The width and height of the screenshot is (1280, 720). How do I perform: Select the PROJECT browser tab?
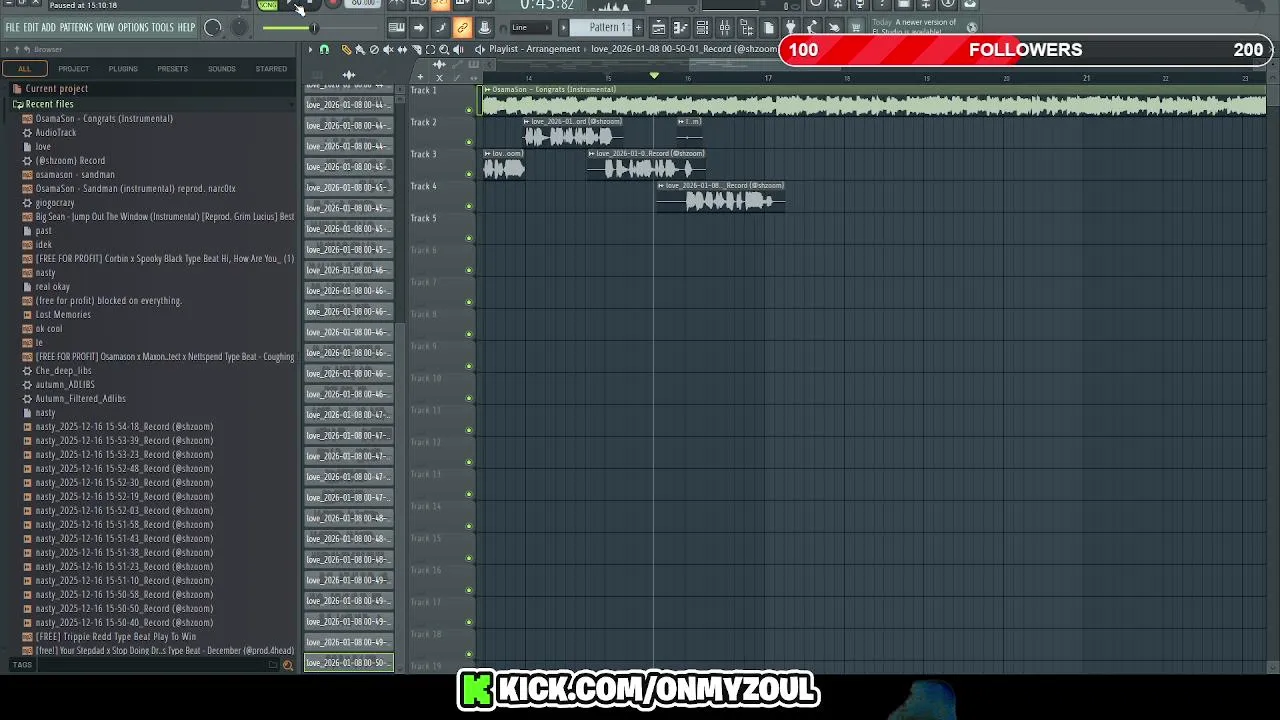[x=73, y=69]
